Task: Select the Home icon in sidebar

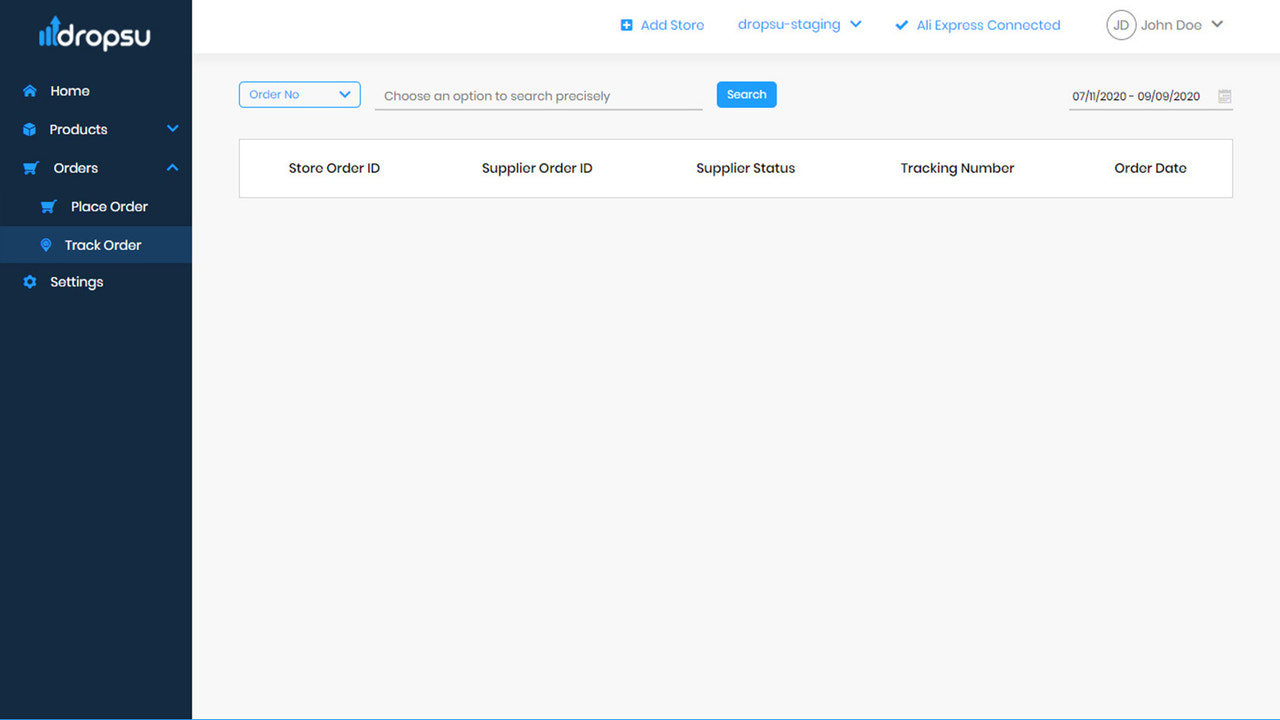Action: tap(28, 90)
